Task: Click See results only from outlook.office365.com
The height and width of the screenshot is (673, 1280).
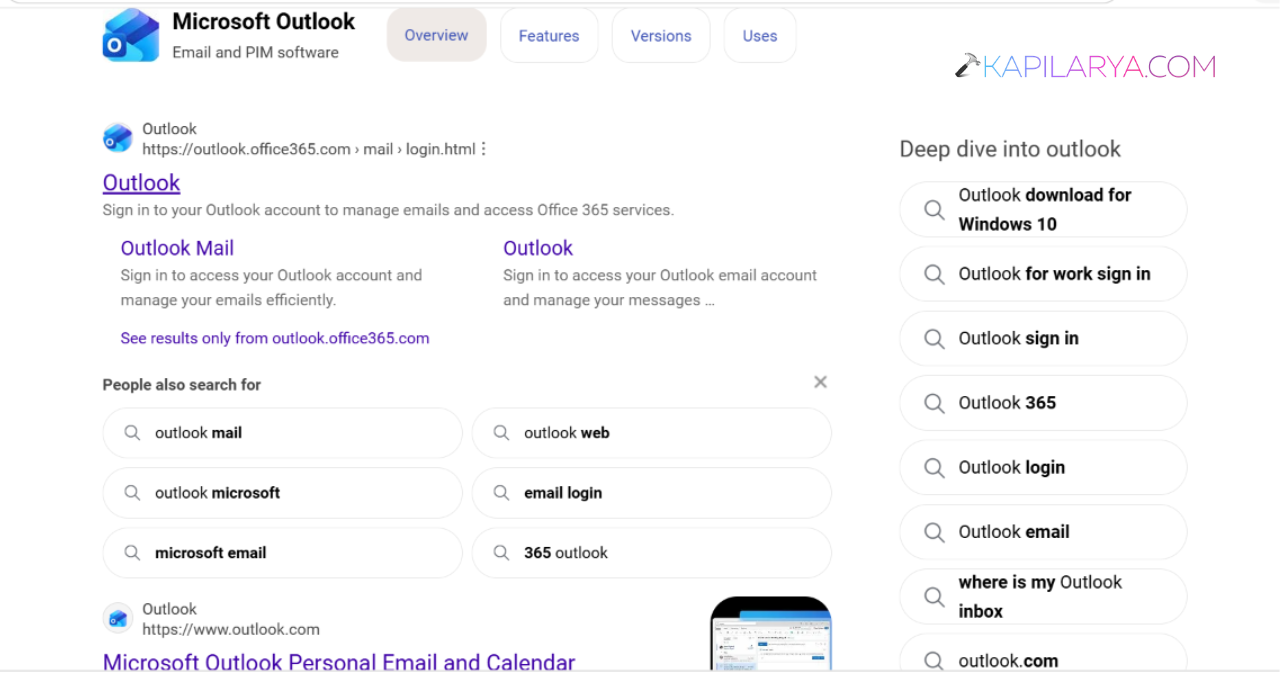Action: click(x=275, y=338)
